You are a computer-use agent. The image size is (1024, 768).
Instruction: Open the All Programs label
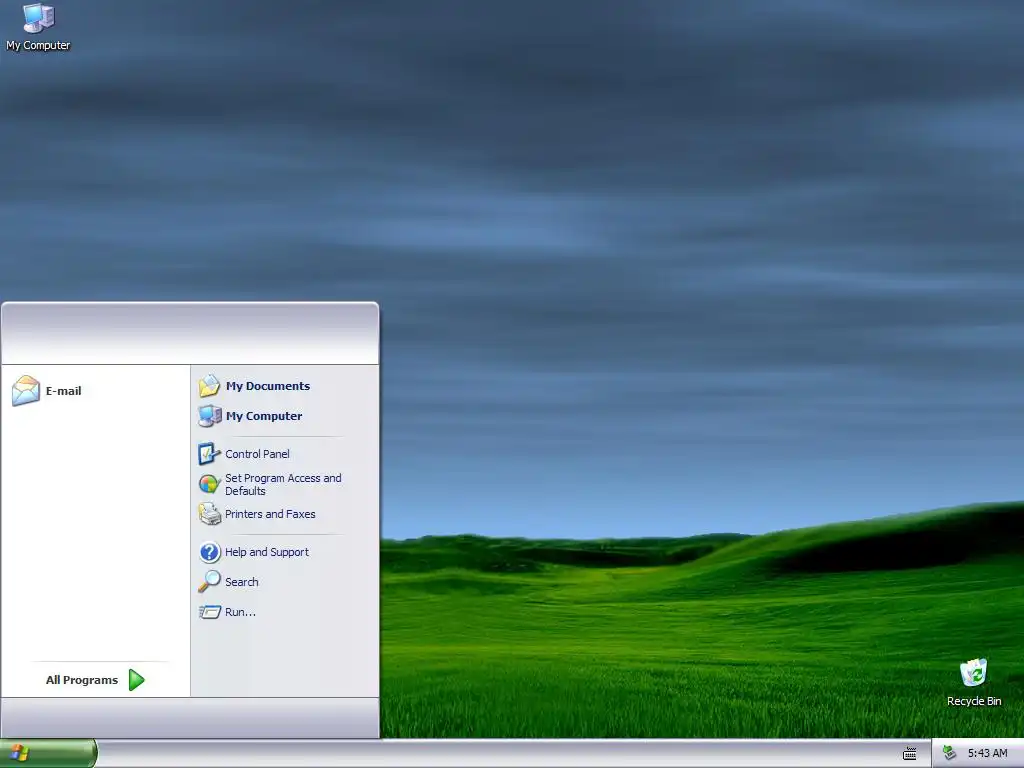tap(82, 680)
